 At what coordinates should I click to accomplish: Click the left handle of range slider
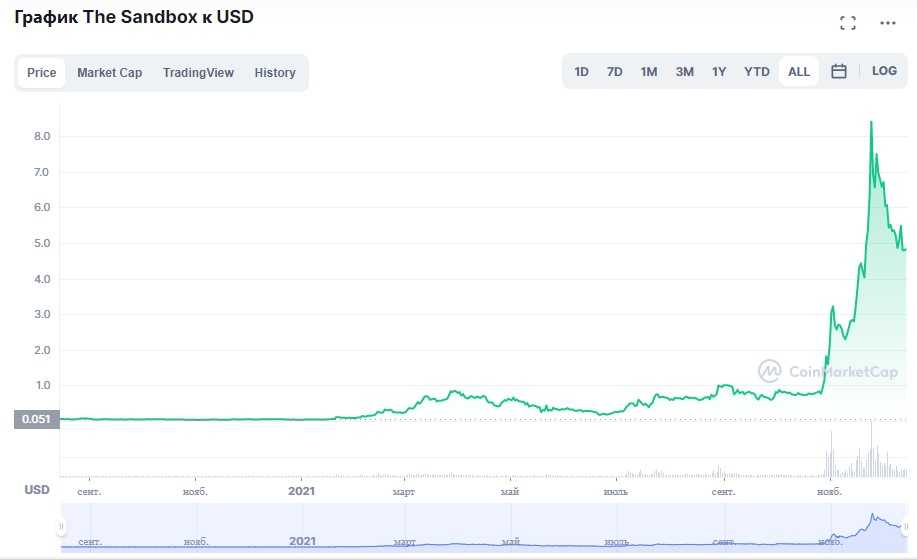tap(62, 527)
